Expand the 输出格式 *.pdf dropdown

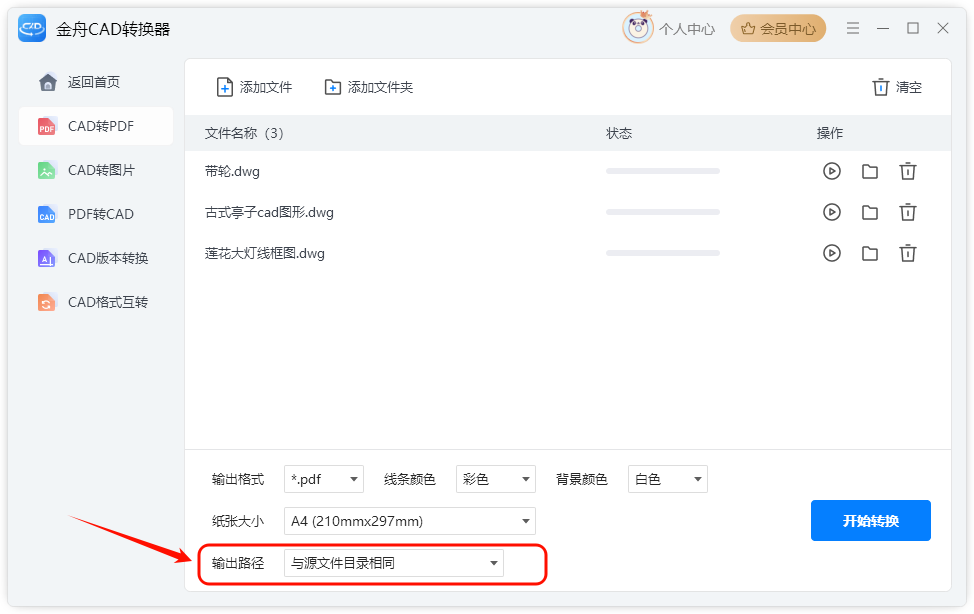click(x=324, y=479)
